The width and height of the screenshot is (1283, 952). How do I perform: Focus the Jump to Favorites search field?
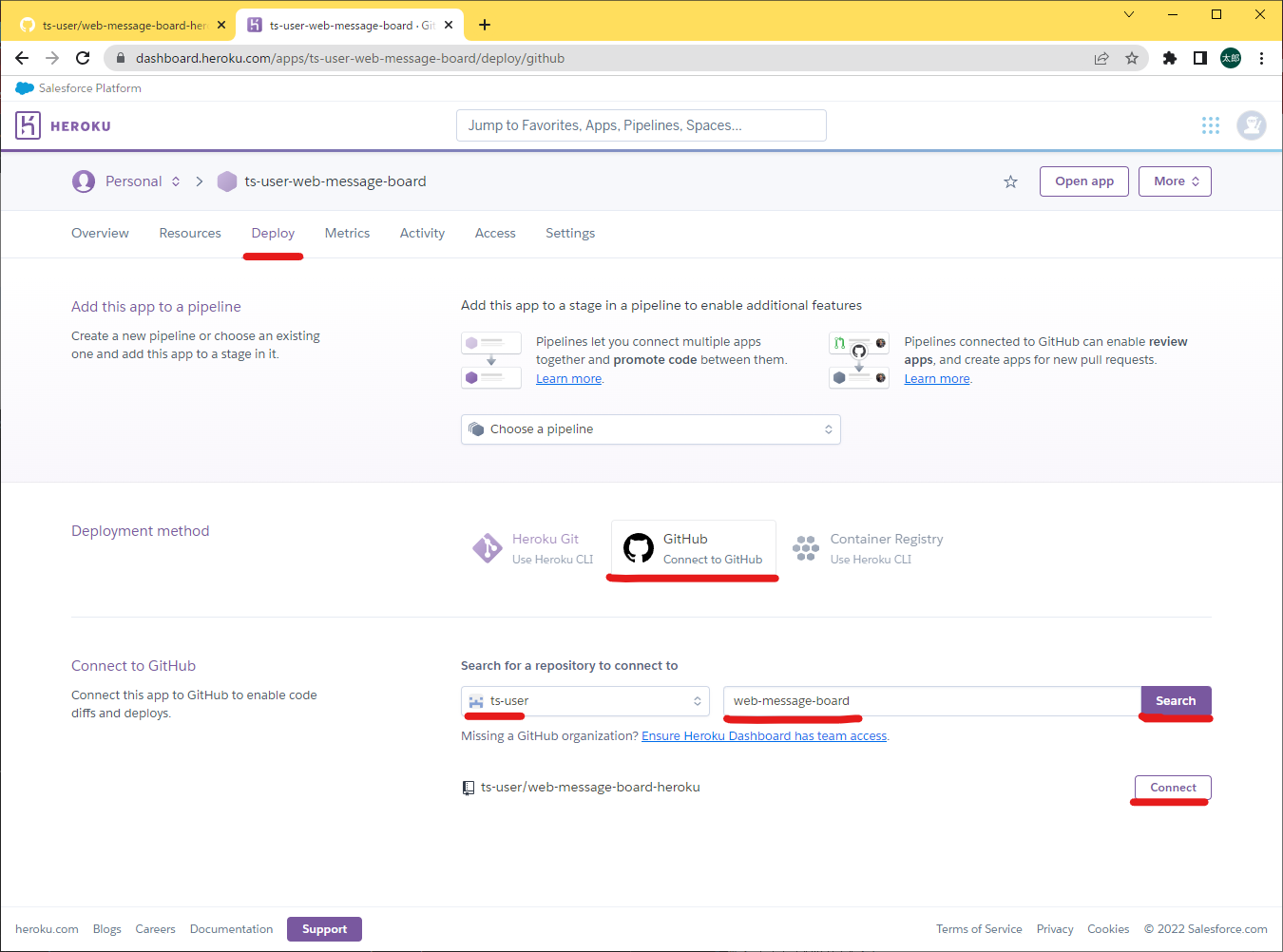point(641,125)
